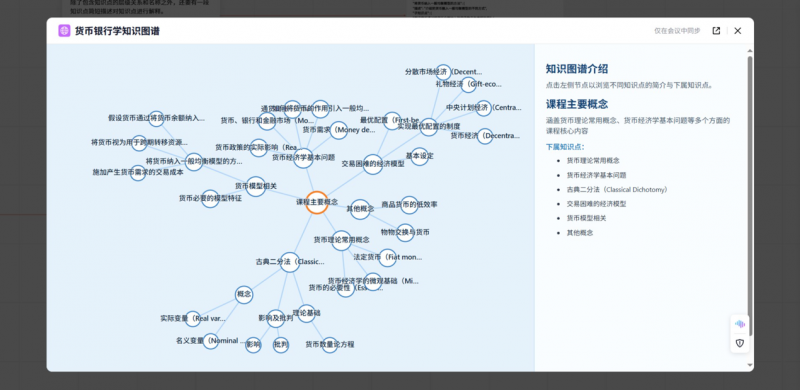Close the 货币银行学知识图谱 dialog
The width and height of the screenshot is (800, 390).
(x=737, y=31)
